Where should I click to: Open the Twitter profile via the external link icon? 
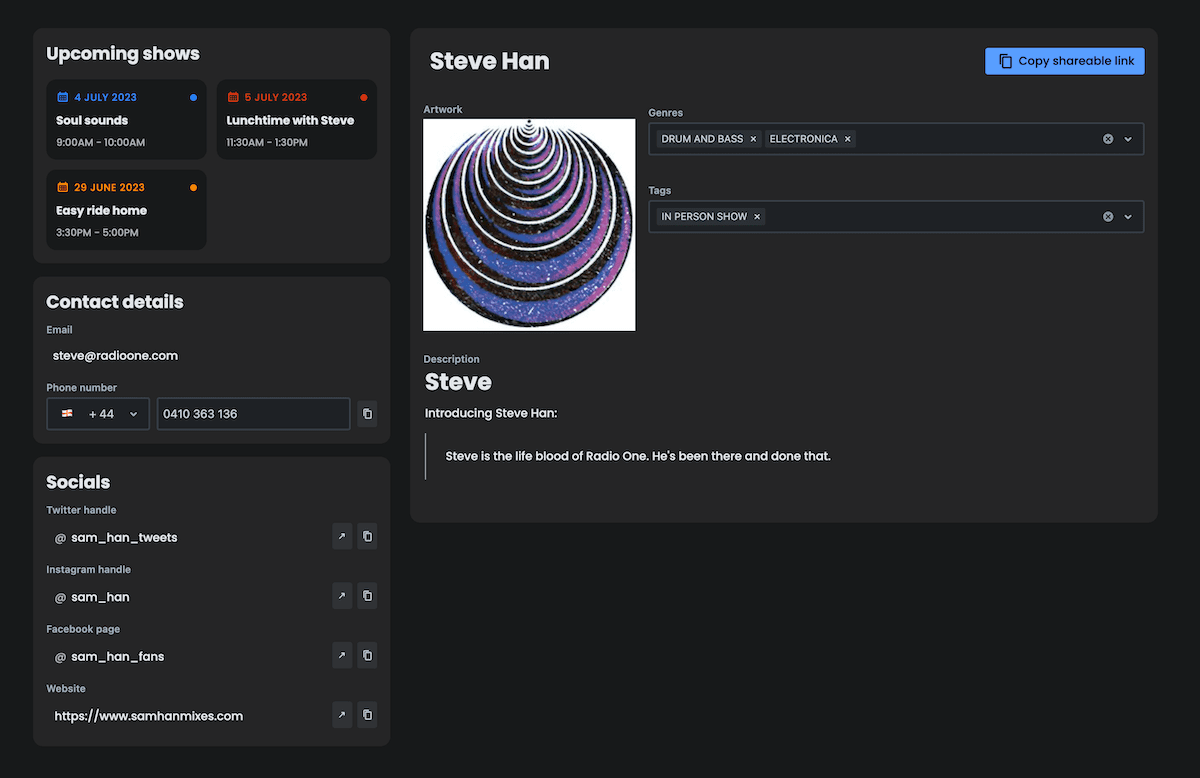[x=342, y=536]
